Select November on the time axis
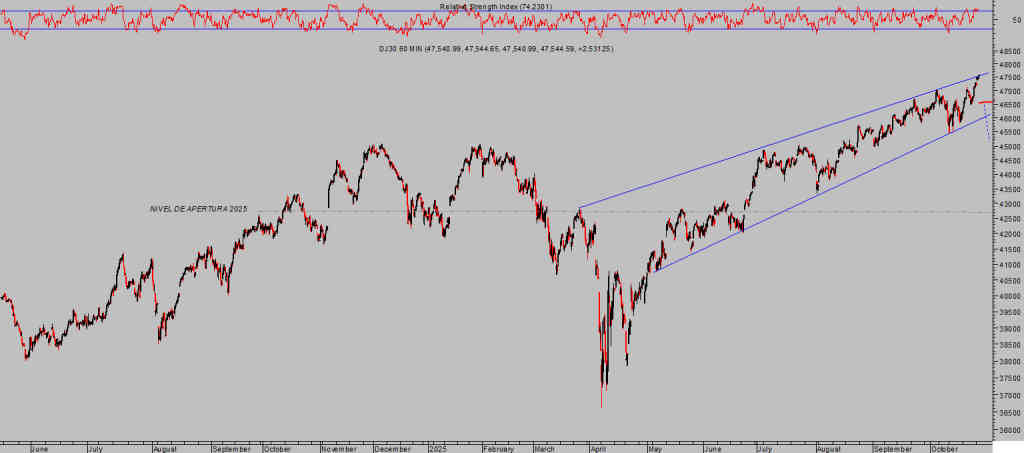 [x=339, y=449]
